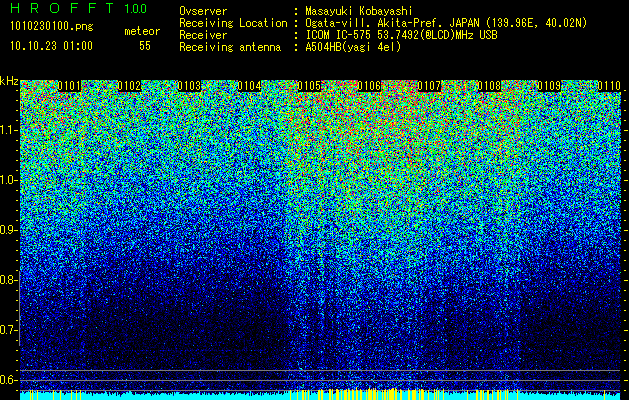Click the 0109 time marker

pos(549,86)
